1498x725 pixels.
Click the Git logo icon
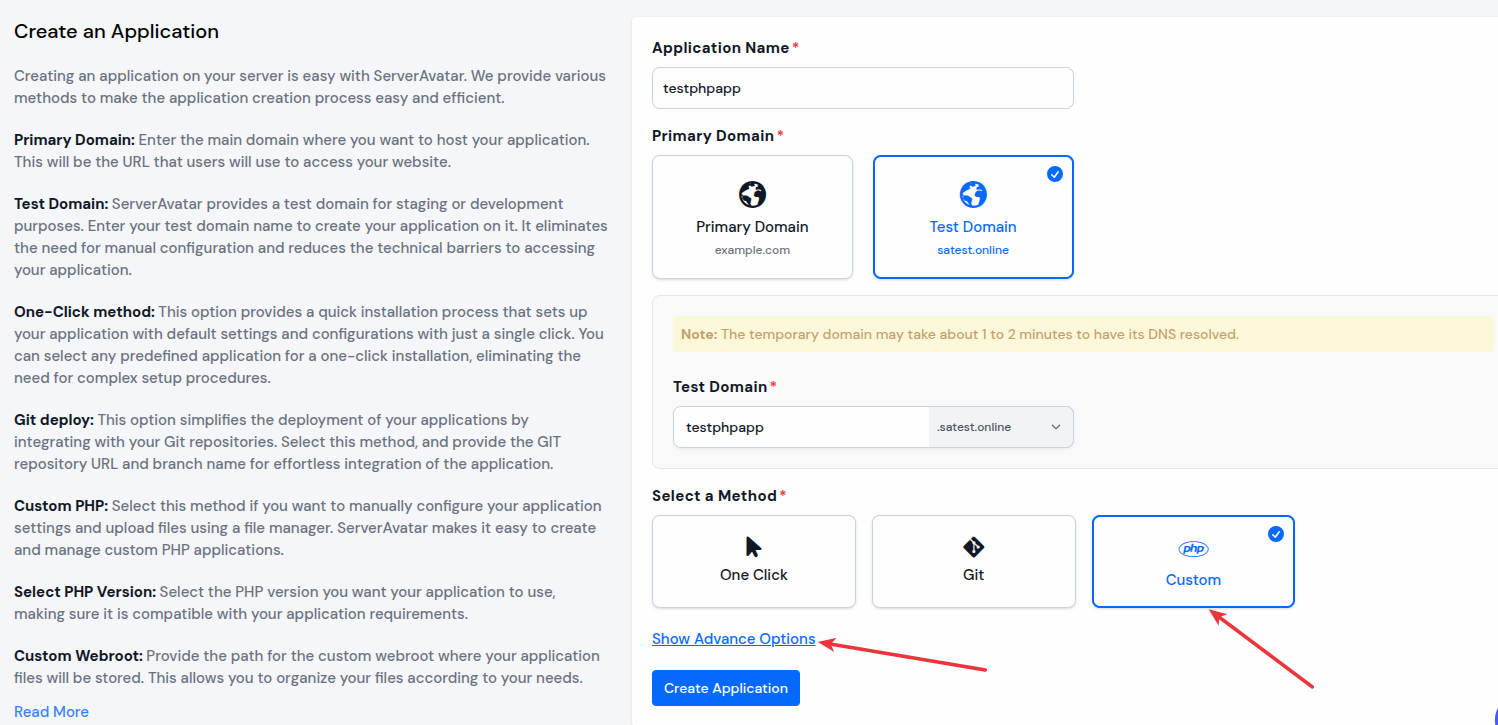click(974, 547)
